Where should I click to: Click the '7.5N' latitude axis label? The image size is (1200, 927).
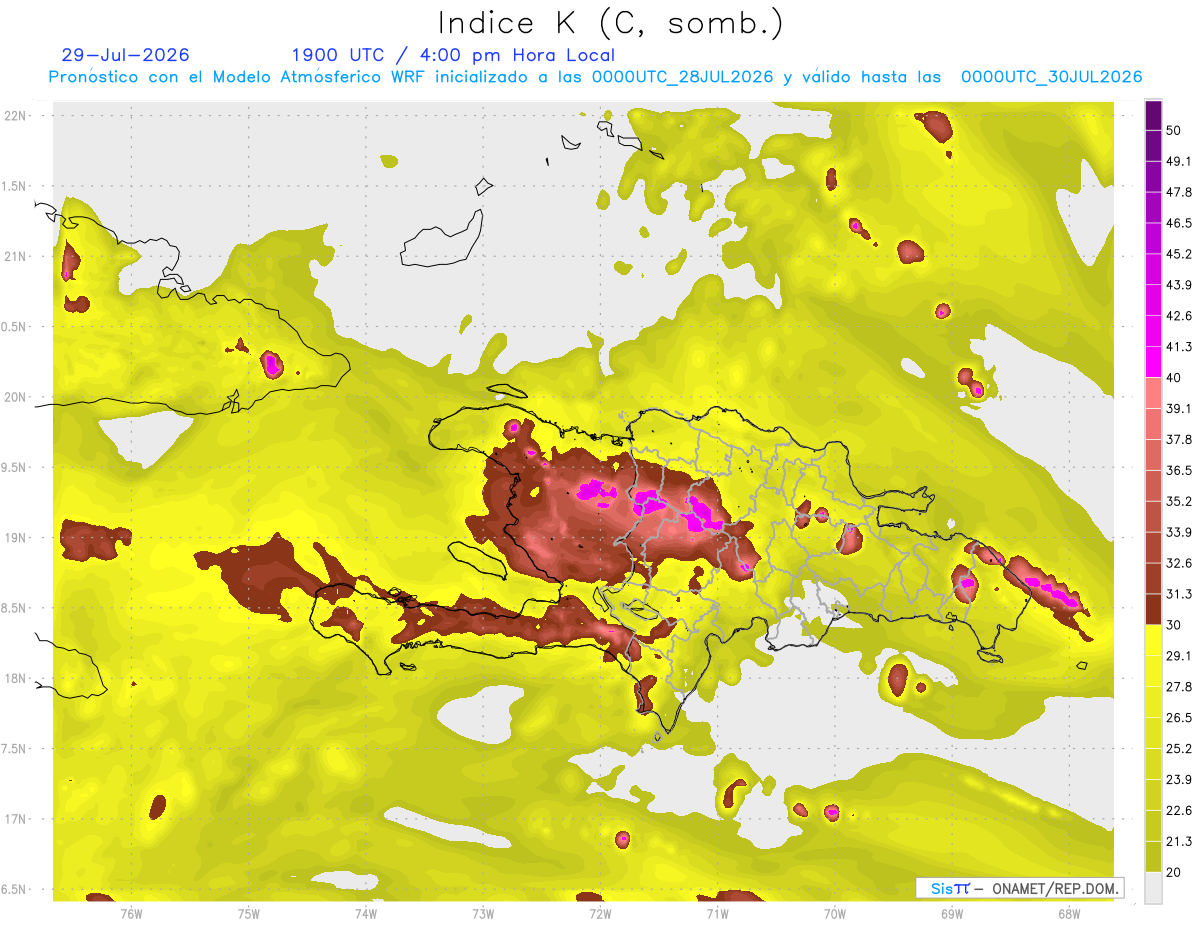(15, 749)
